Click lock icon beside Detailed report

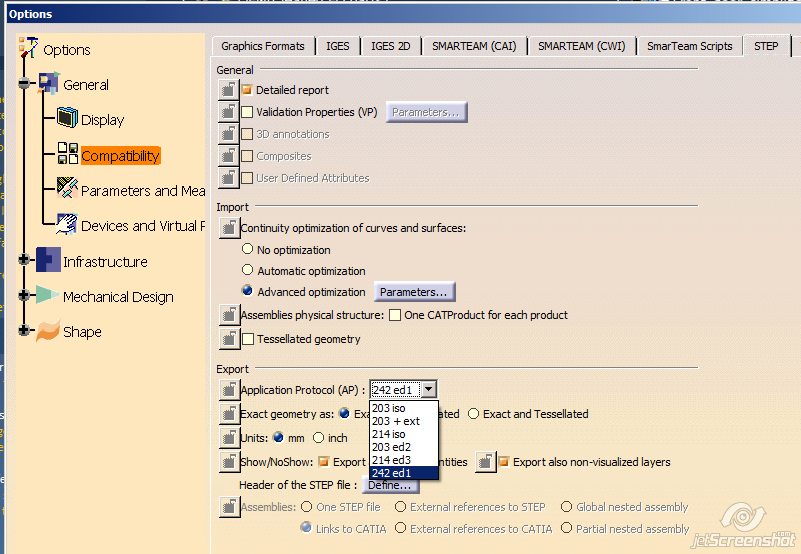(x=228, y=90)
